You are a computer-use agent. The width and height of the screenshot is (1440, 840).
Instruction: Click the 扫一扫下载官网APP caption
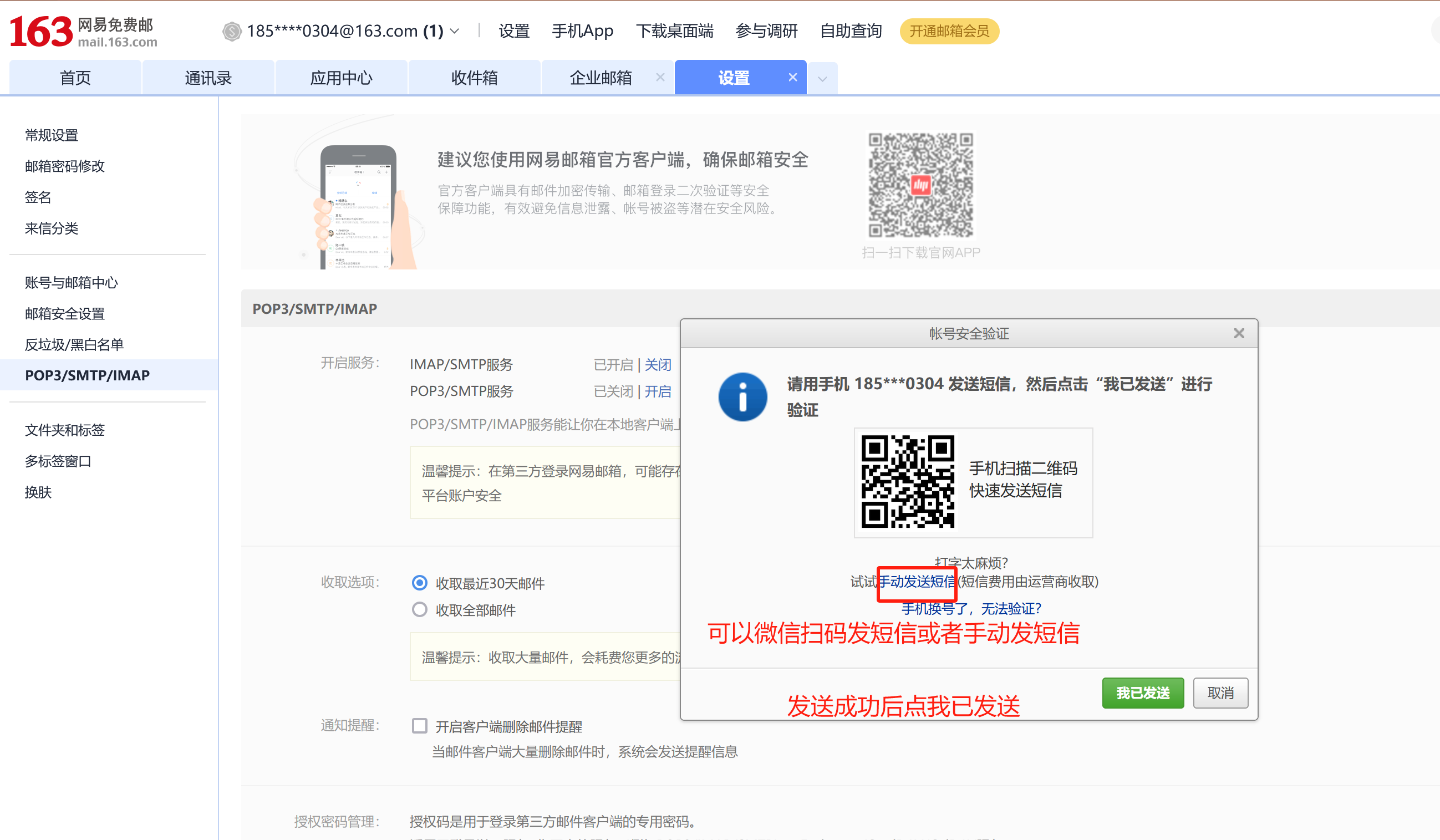920,253
